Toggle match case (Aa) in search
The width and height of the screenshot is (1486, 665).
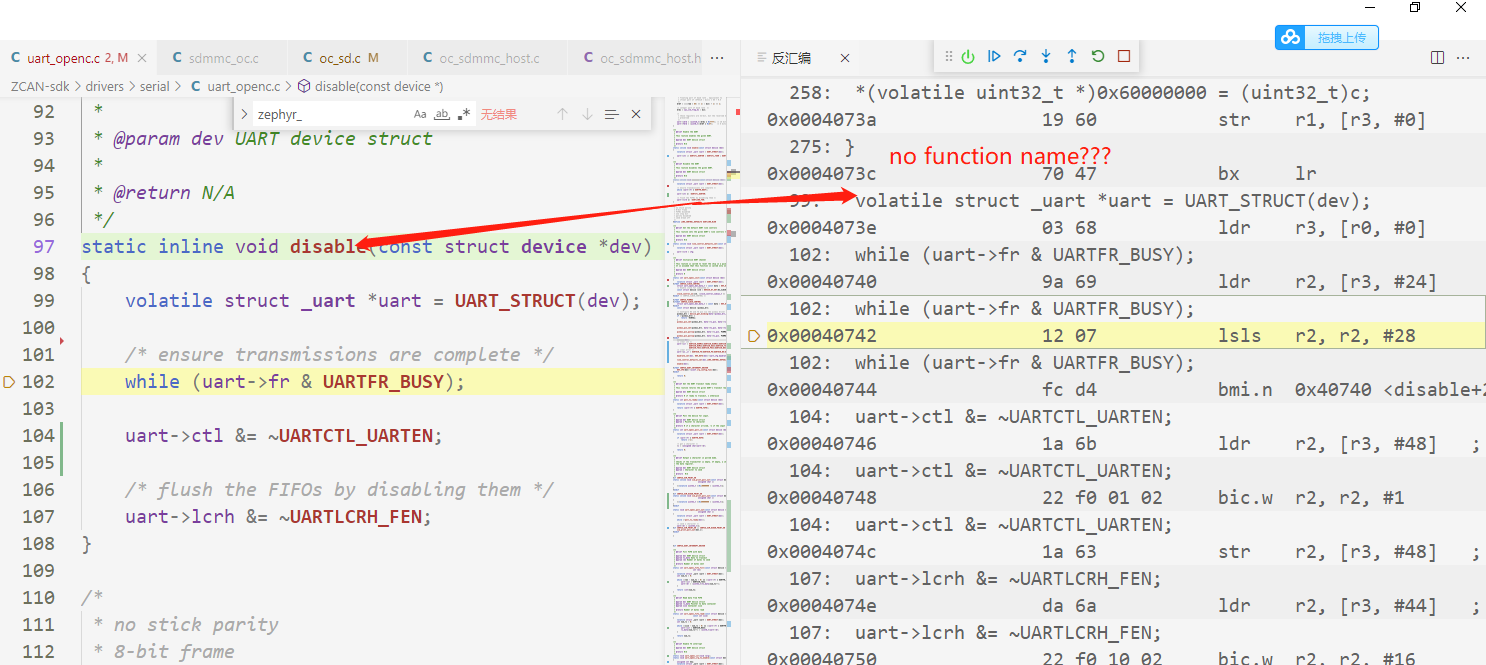pyautogui.click(x=420, y=113)
